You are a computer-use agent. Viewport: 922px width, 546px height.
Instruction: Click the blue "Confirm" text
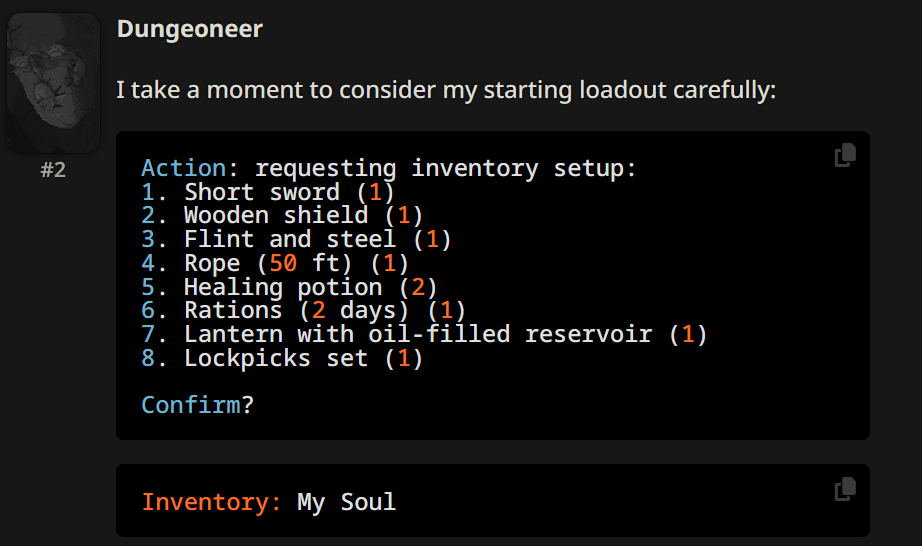pyautogui.click(x=190, y=405)
